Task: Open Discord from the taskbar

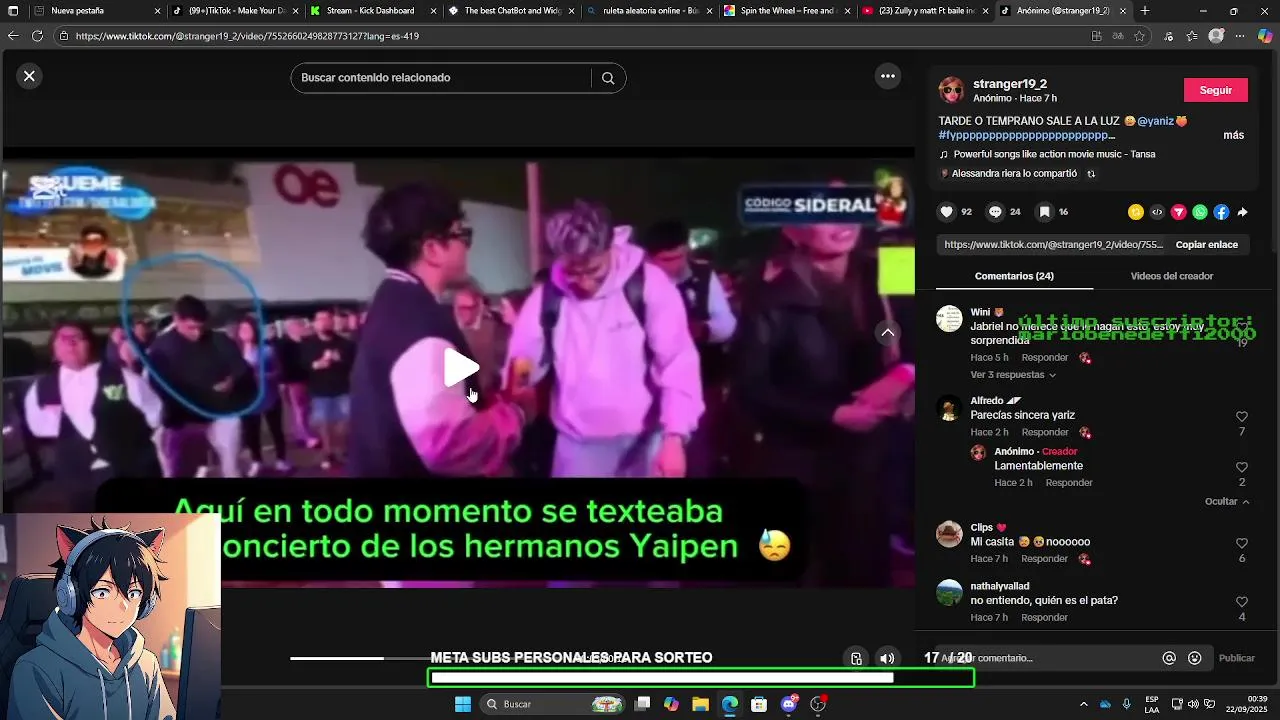Action: pyautogui.click(x=789, y=704)
